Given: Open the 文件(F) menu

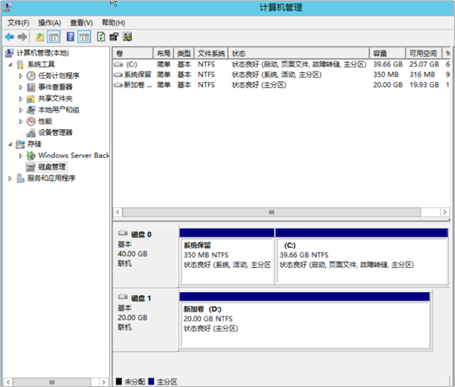Looking at the screenshot, I should [18, 23].
